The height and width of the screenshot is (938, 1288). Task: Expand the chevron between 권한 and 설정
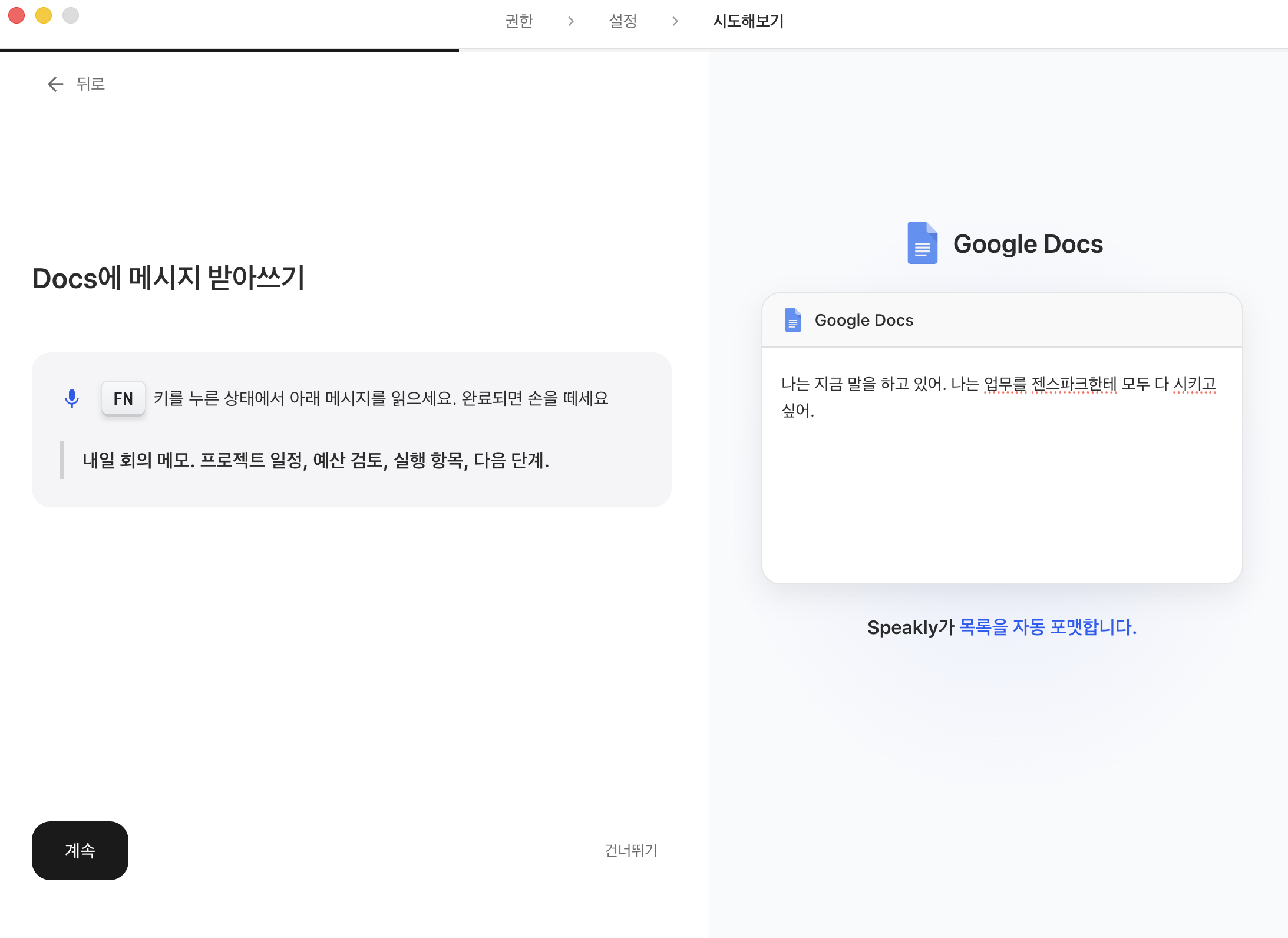point(570,21)
